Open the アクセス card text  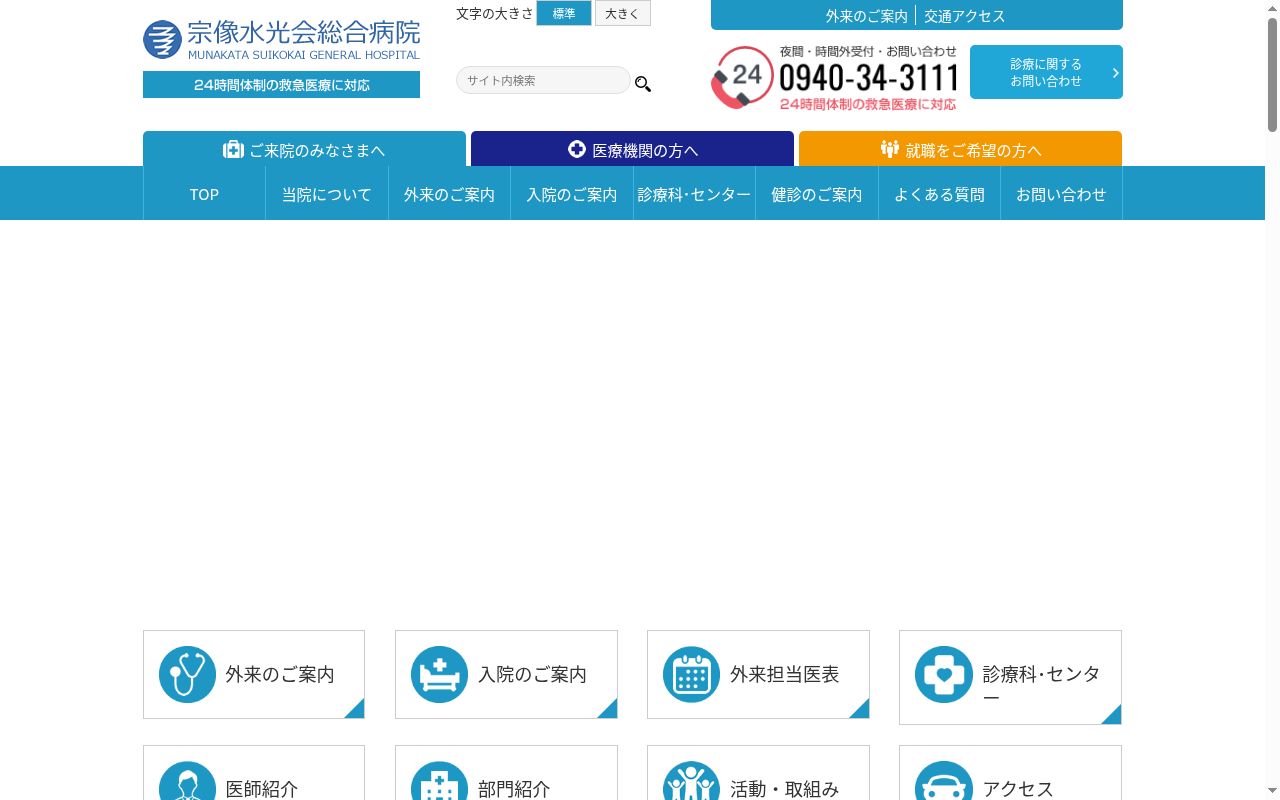point(1018,789)
